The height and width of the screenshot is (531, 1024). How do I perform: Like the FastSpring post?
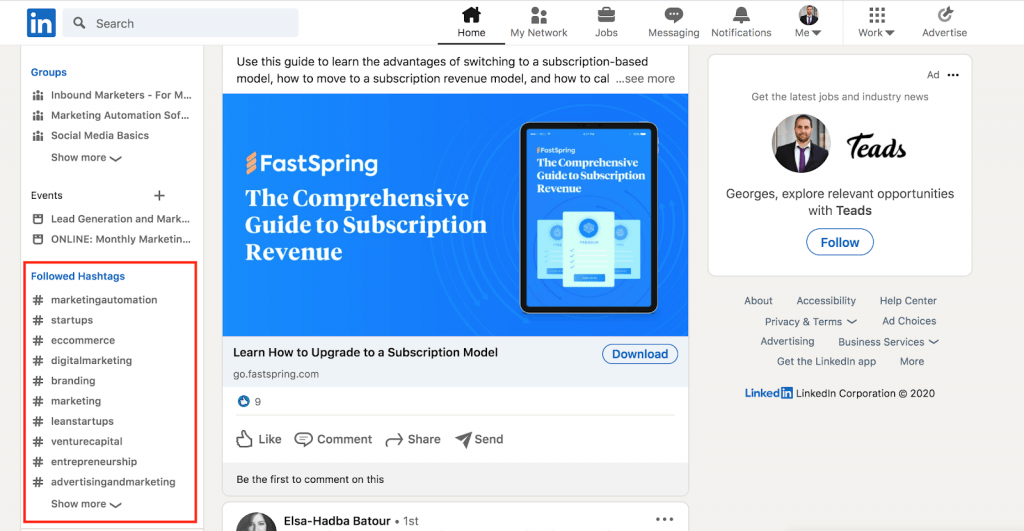click(259, 439)
